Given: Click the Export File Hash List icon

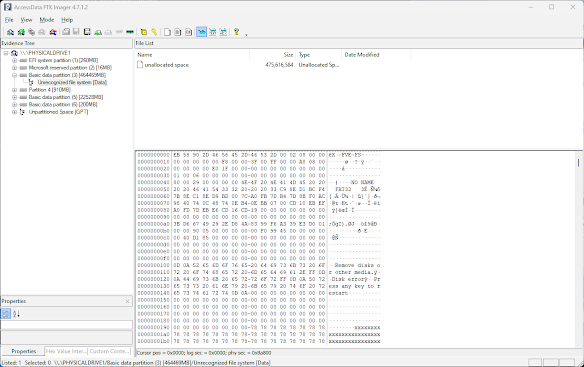Looking at the screenshot, I should [178, 32].
